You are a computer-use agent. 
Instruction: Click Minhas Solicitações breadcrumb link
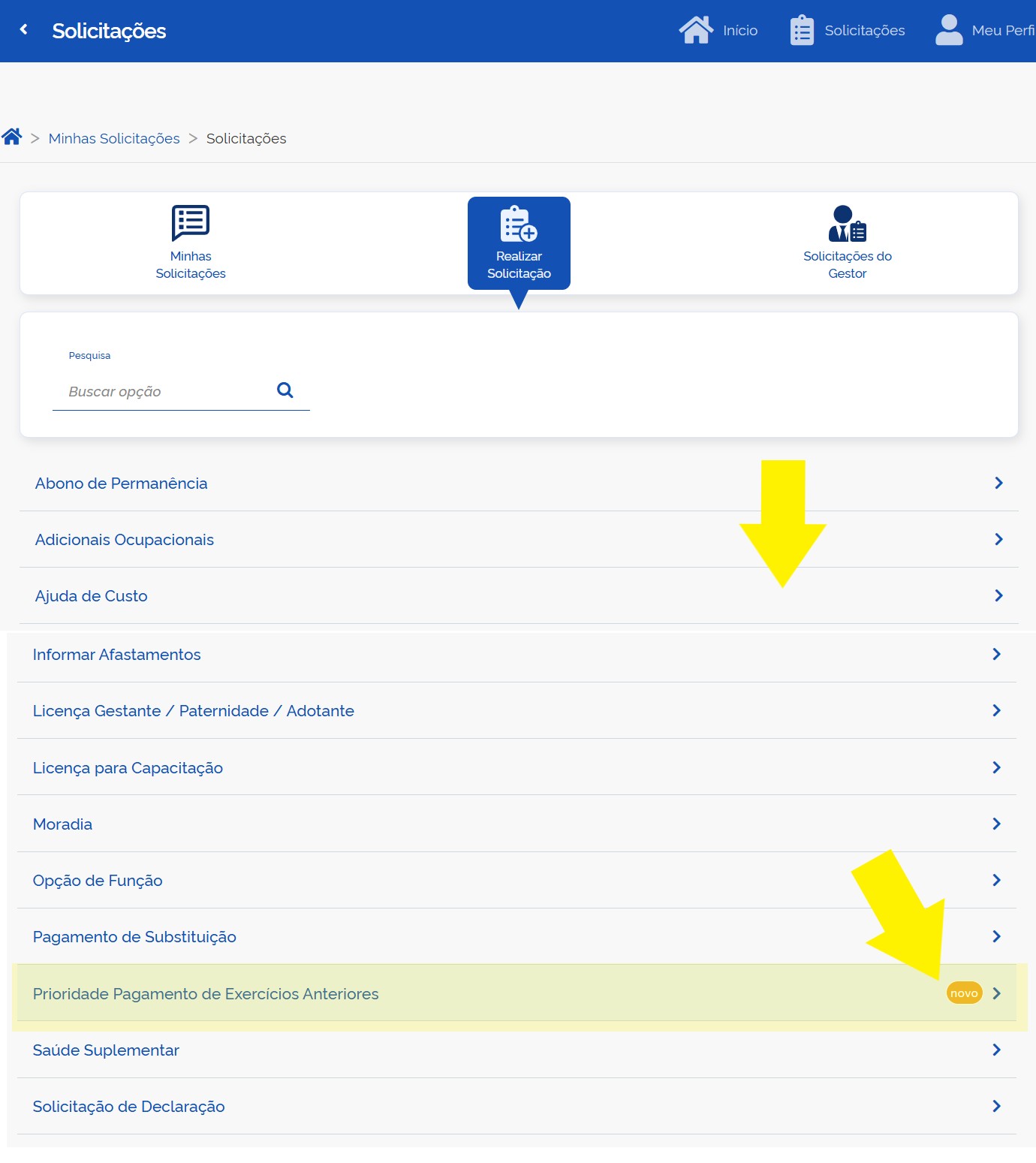(114, 139)
